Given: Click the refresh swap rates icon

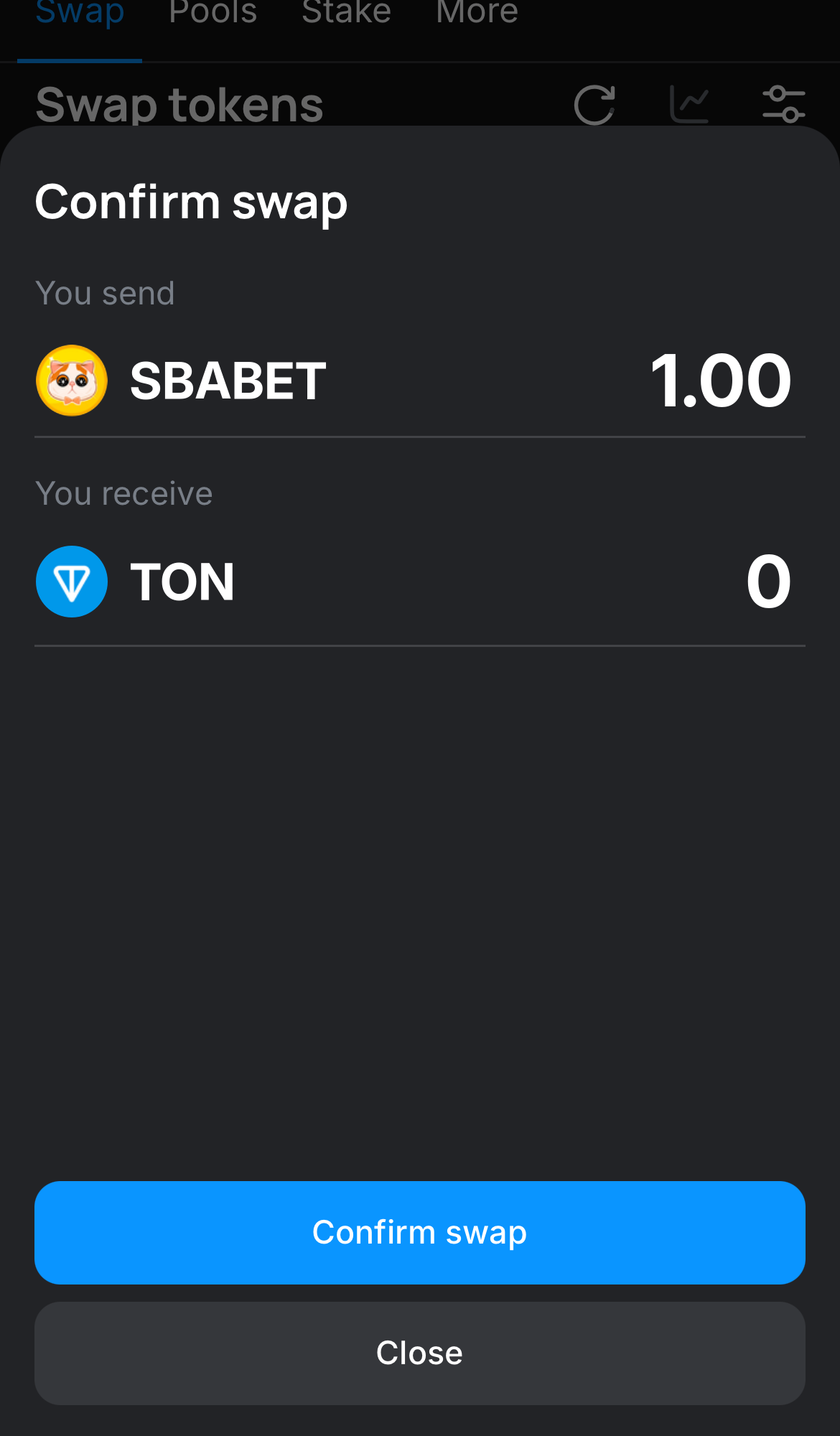Looking at the screenshot, I should tap(594, 105).
